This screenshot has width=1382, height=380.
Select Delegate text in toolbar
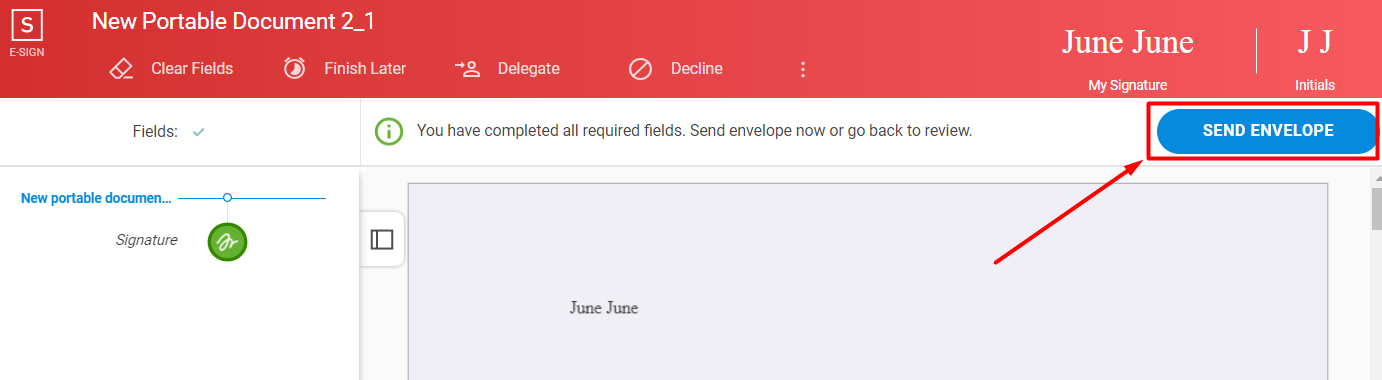click(529, 69)
